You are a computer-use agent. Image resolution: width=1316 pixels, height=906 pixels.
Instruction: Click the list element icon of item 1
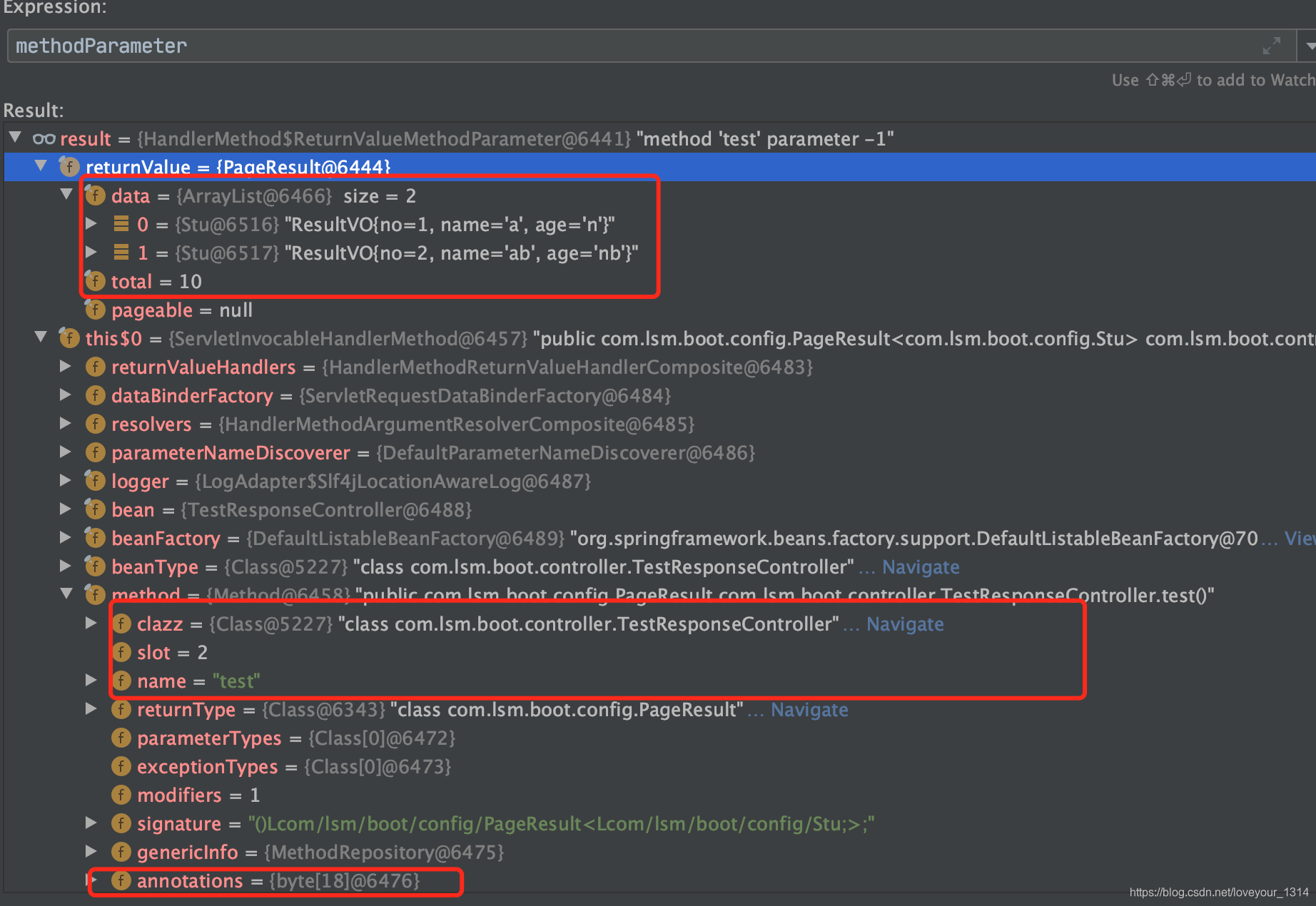point(121,253)
